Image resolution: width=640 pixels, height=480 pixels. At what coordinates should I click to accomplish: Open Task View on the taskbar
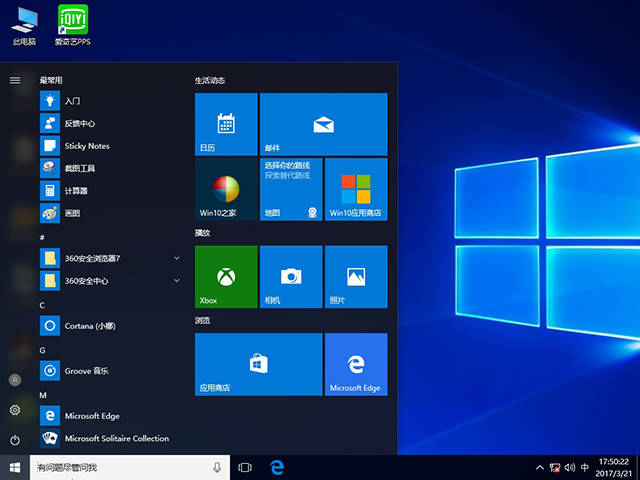pyautogui.click(x=245, y=467)
